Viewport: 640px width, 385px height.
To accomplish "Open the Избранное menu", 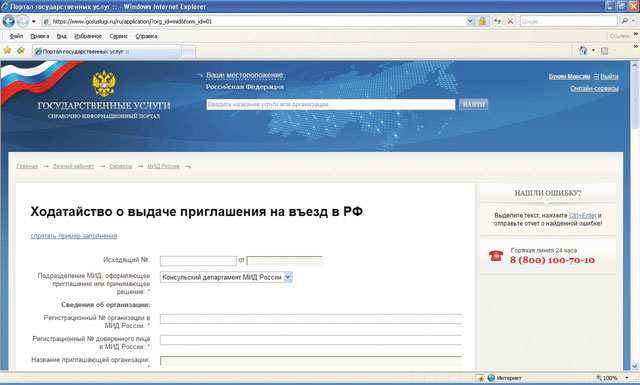I will [88, 36].
